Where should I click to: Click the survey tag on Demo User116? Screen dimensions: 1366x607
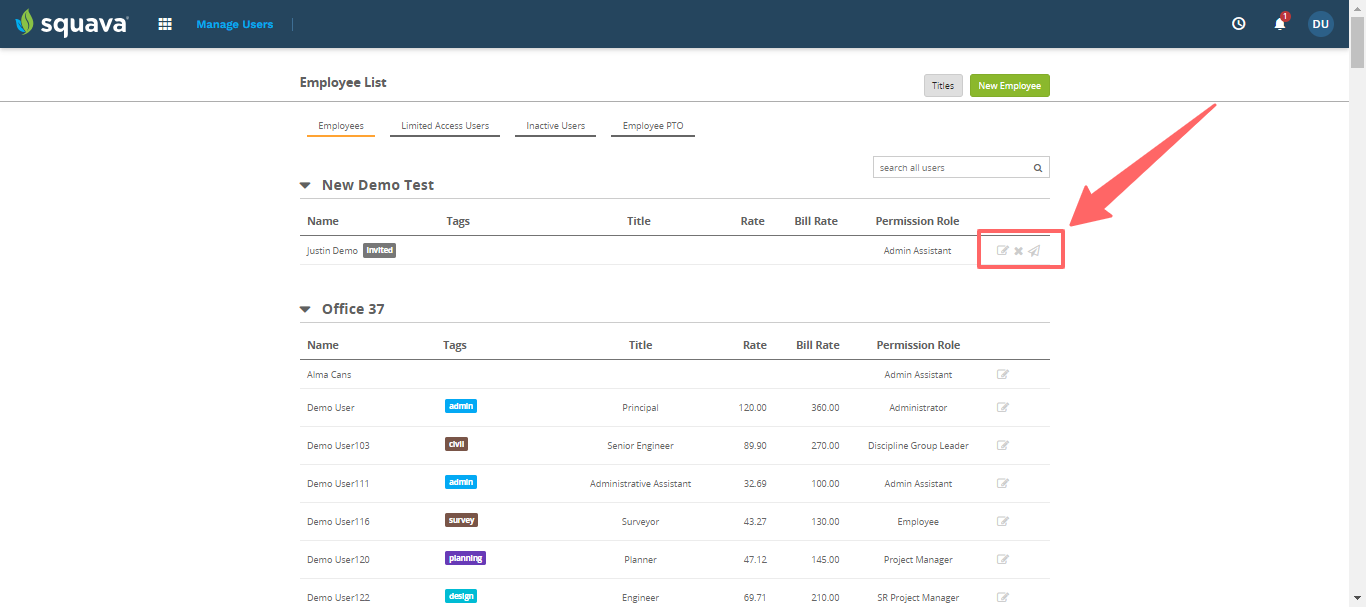462,520
